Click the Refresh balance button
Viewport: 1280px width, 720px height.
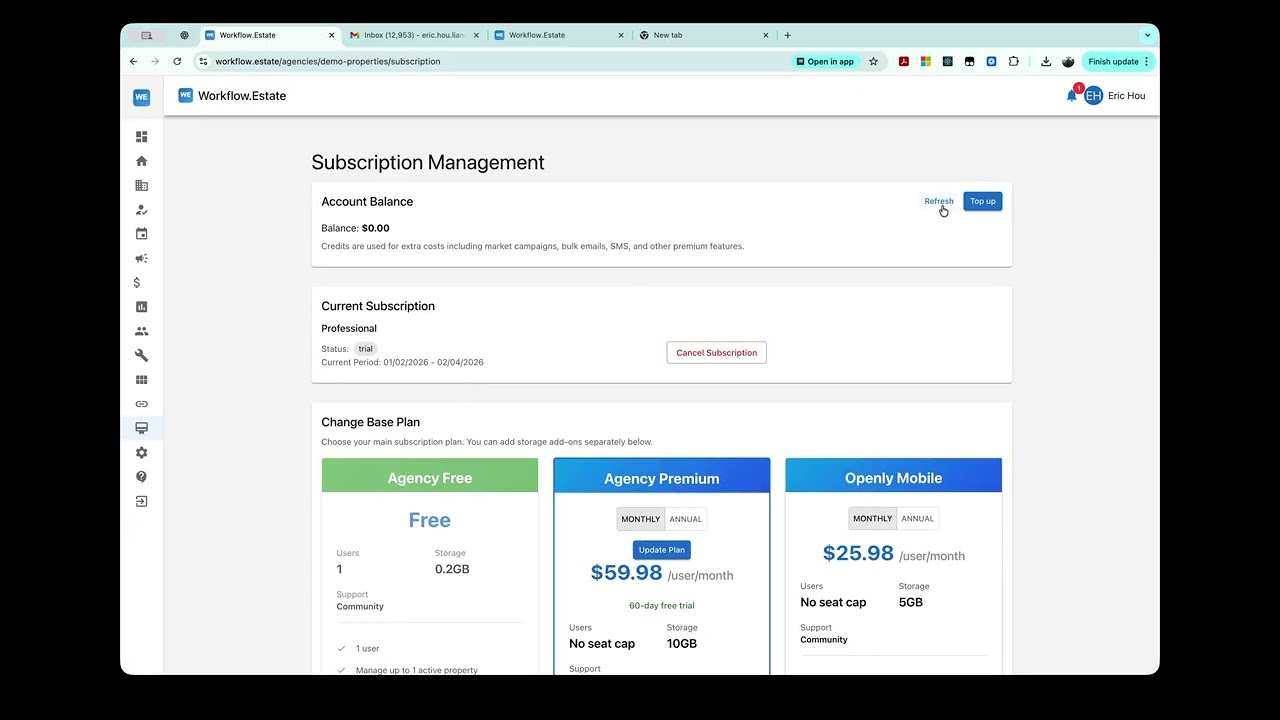coord(939,201)
